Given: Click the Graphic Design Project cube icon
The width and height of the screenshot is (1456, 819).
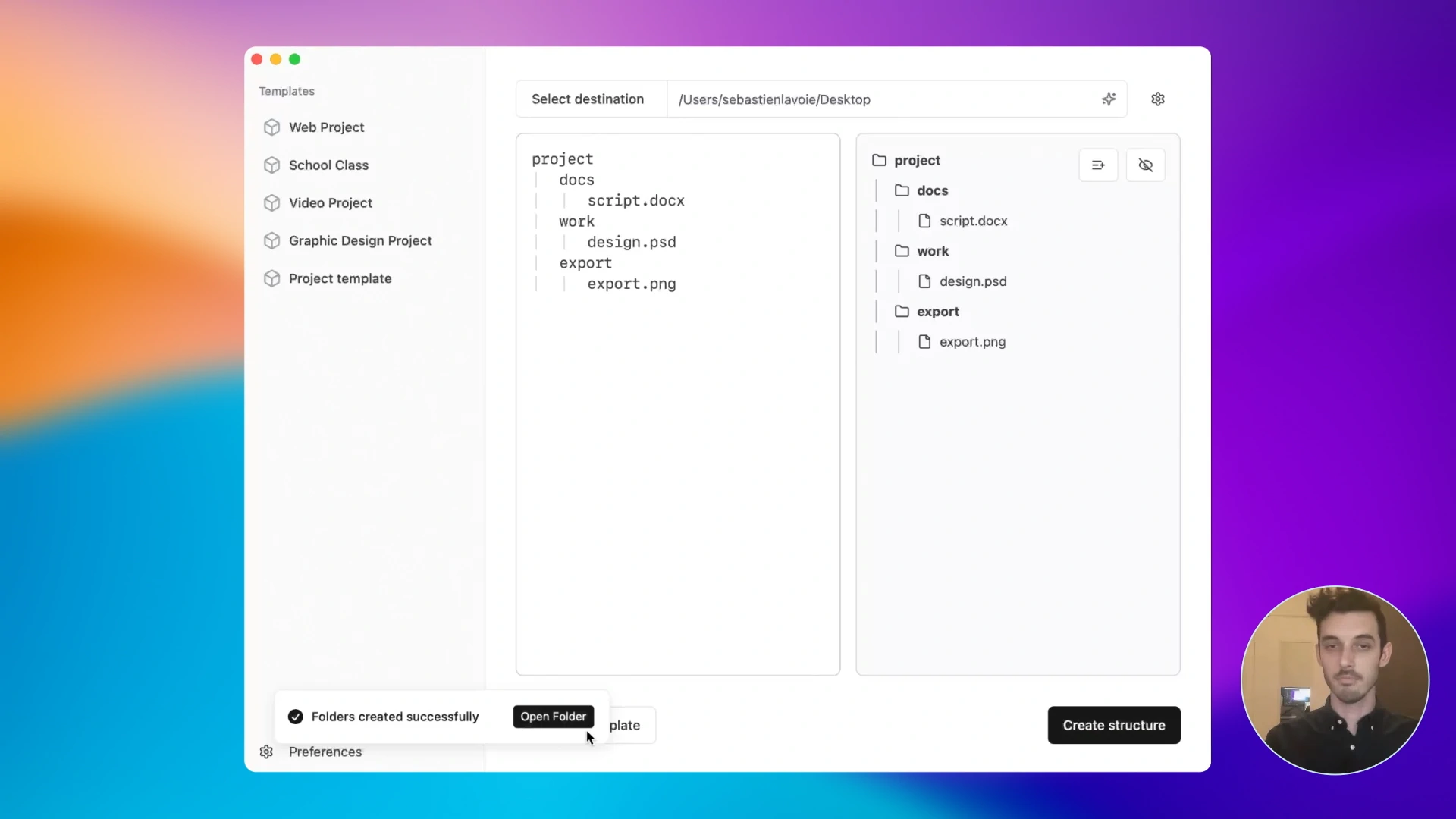Looking at the screenshot, I should pyautogui.click(x=271, y=241).
